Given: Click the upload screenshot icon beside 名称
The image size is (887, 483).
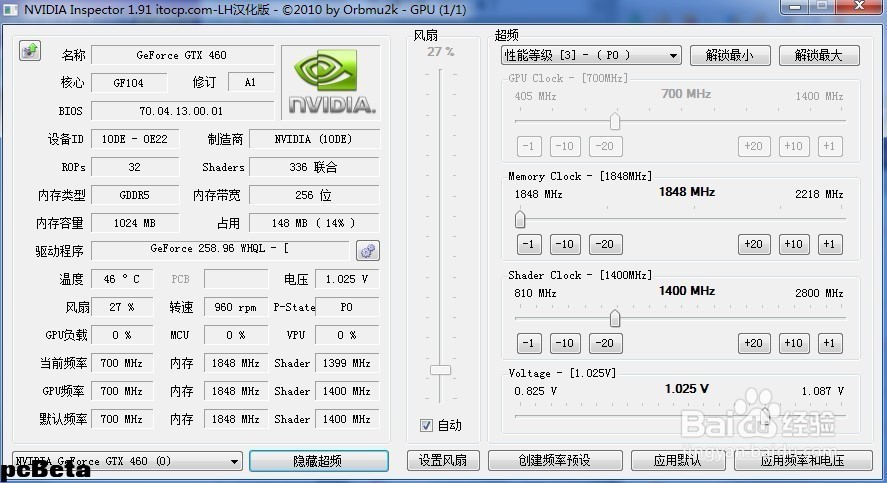Looking at the screenshot, I should pos(30,51).
